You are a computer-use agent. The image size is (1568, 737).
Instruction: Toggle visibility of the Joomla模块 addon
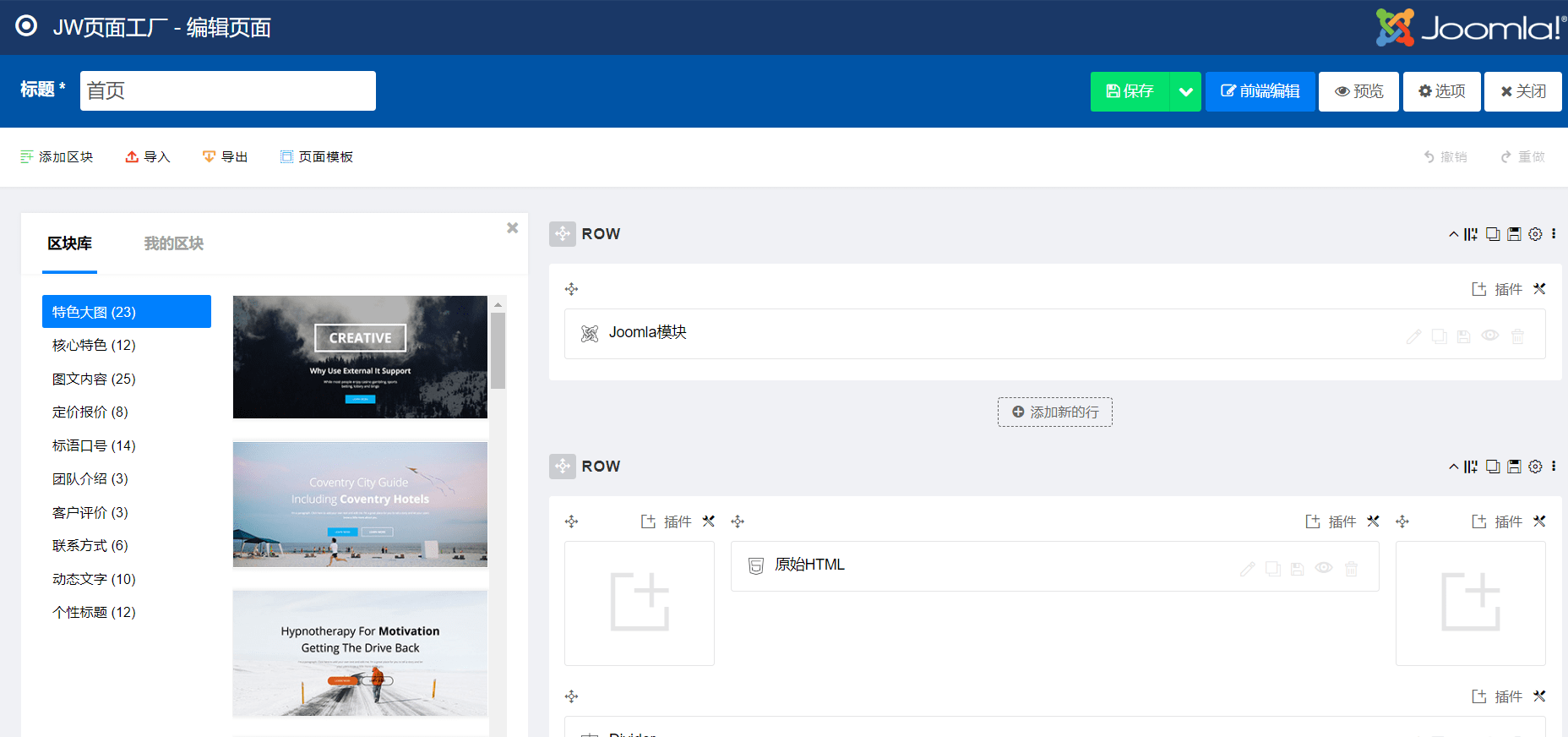point(1490,336)
